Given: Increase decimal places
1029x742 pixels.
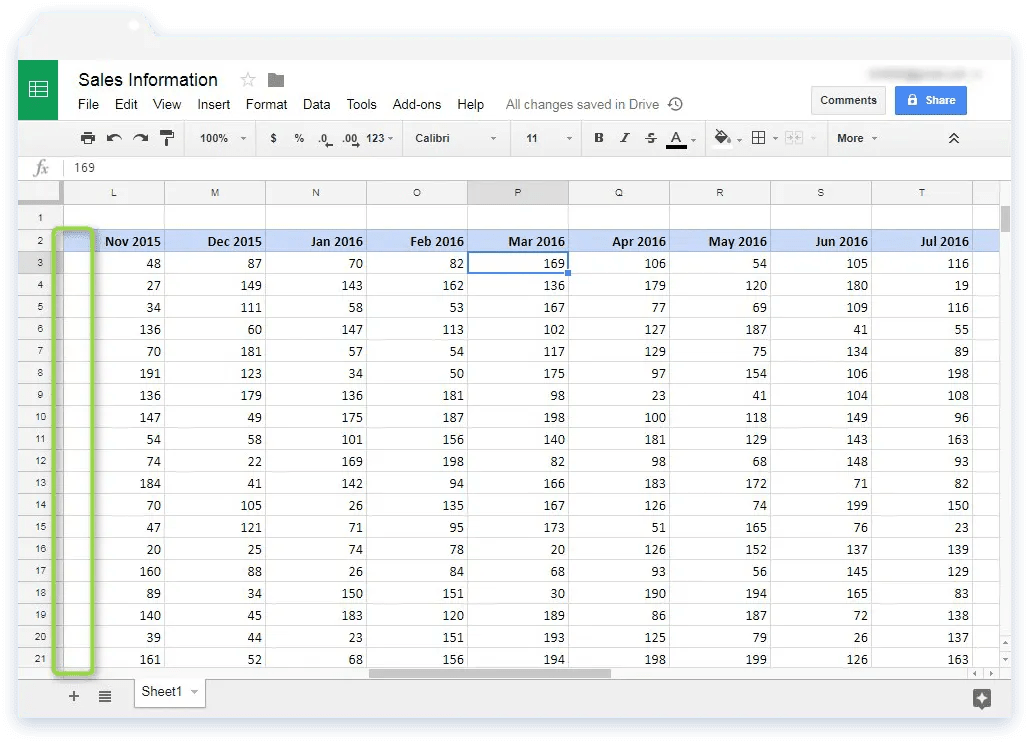Looking at the screenshot, I should 350,138.
